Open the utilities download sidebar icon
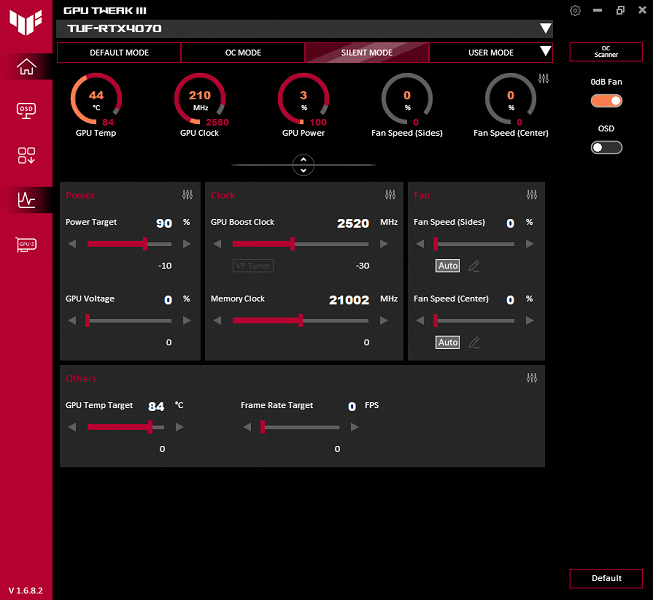This screenshot has height=600, width=653. click(x=26, y=155)
